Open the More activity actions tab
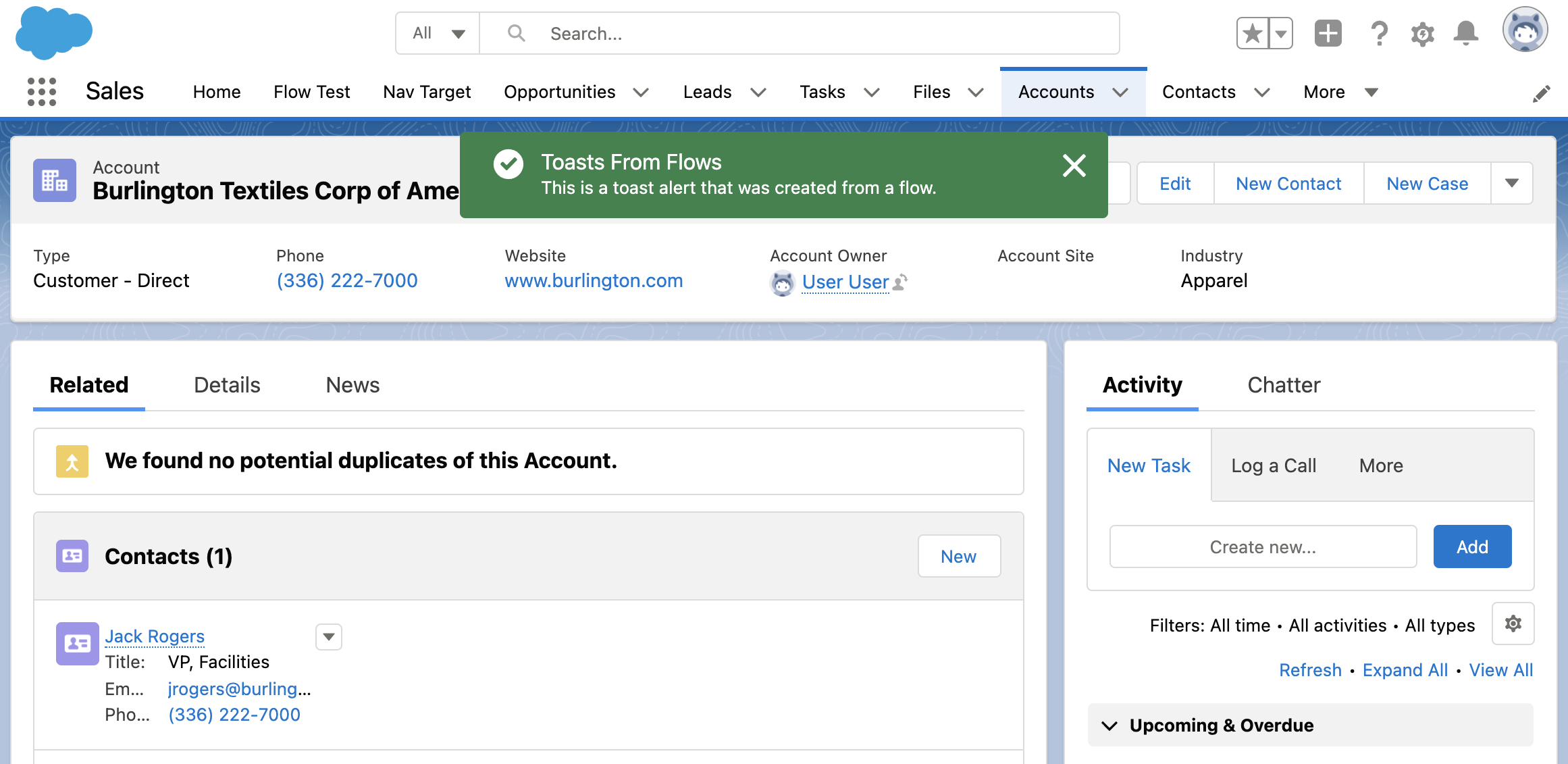 [x=1381, y=465]
